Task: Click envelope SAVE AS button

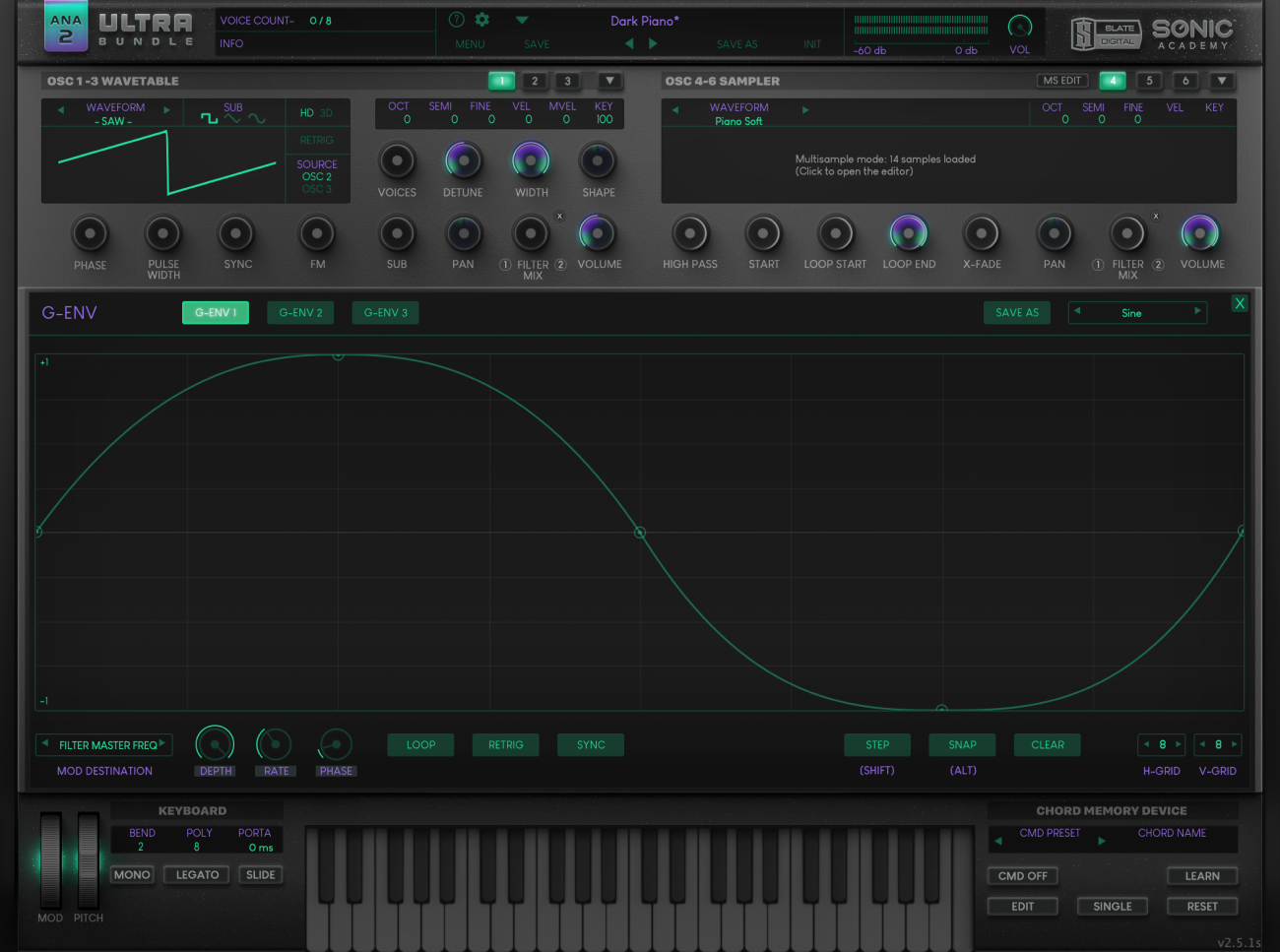Action: (x=1017, y=312)
